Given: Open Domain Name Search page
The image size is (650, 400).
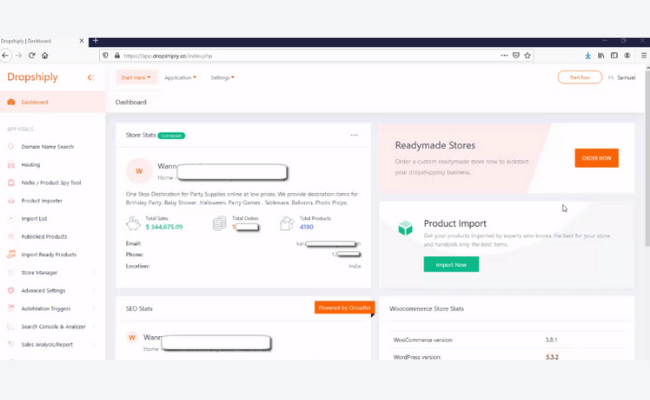Looking at the screenshot, I should pos(48,147).
